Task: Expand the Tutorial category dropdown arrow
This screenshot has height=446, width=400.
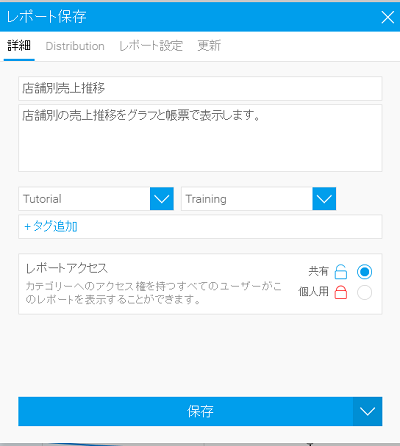Action: pos(162,199)
